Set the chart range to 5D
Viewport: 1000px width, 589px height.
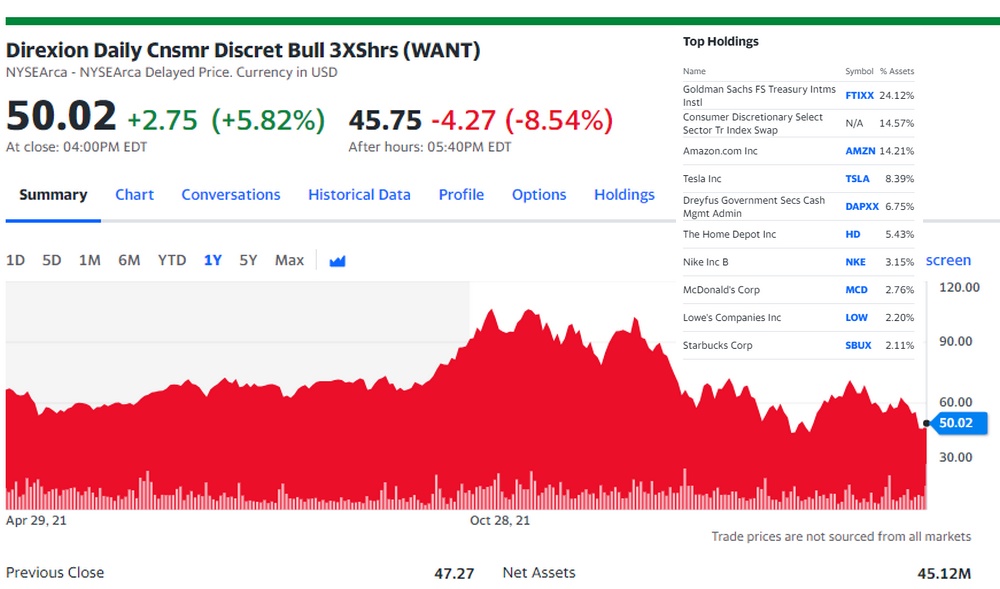52,261
